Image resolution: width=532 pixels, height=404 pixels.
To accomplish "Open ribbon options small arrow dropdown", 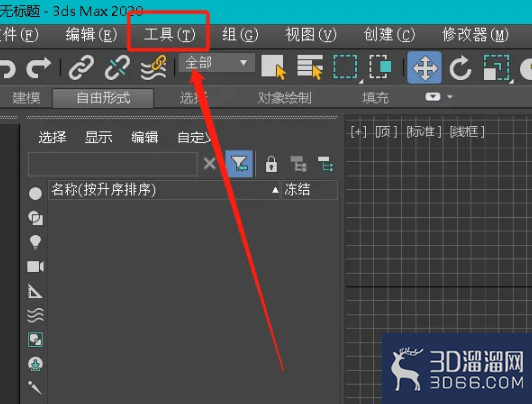I will click(450, 97).
